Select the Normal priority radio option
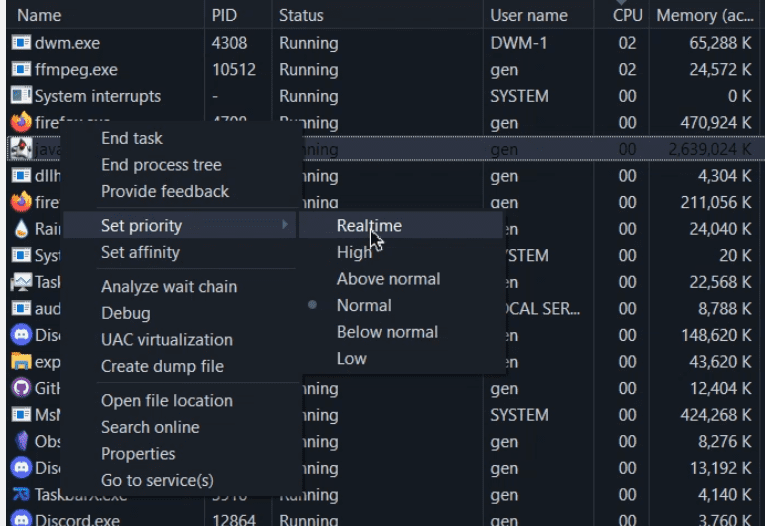765x526 pixels. coord(364,306)
